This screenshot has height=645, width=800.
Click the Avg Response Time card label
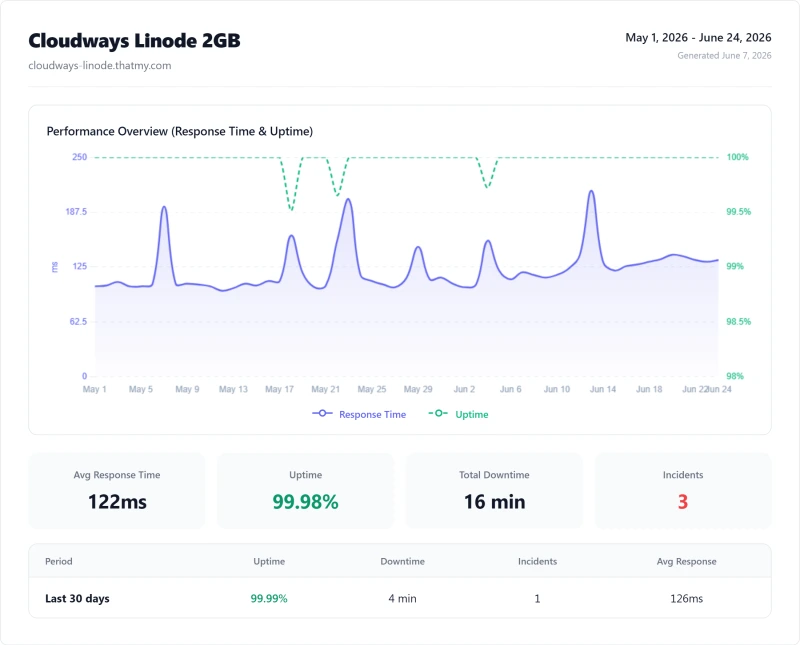(117, 475)
